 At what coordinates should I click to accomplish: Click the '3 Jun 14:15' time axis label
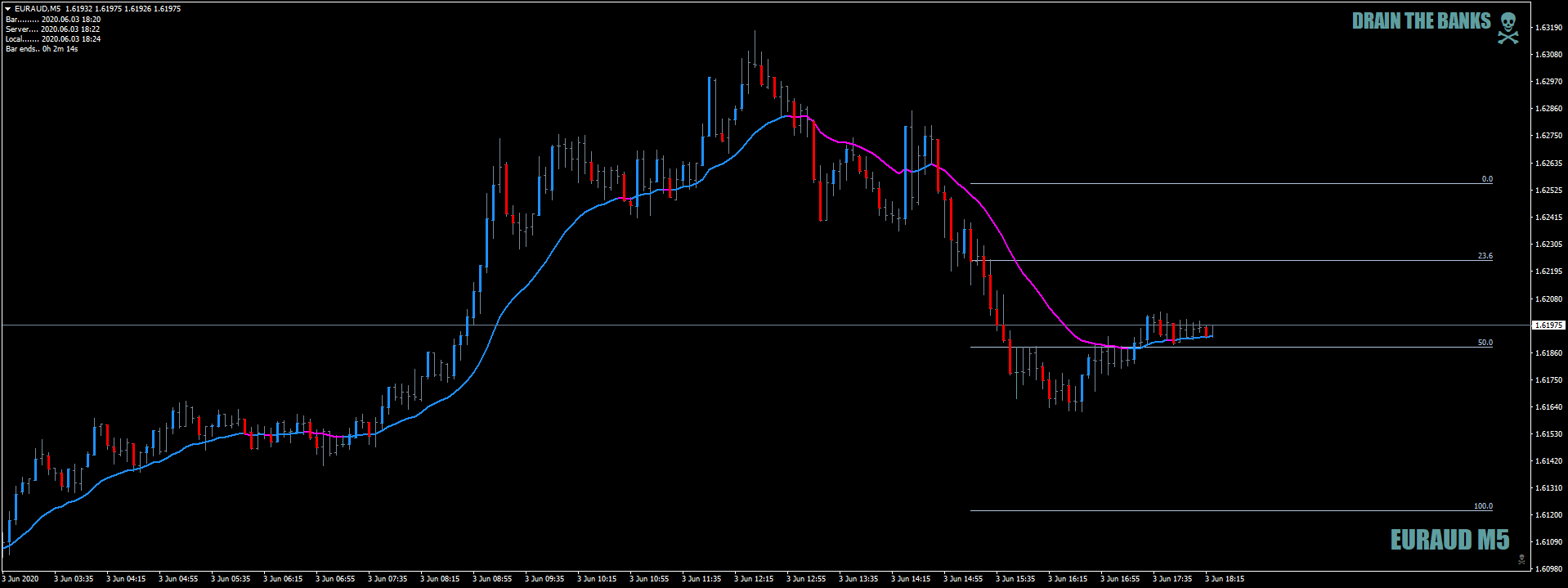911,579
